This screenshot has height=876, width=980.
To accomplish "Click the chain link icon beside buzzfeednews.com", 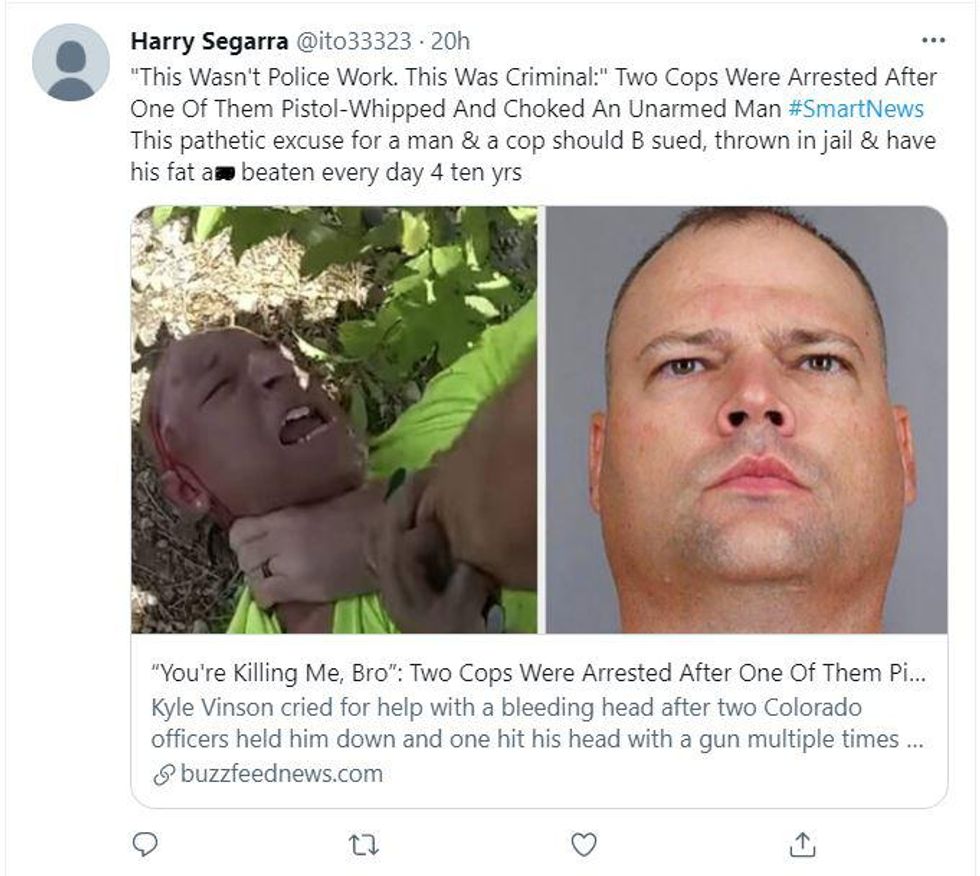I will coord(164,774).
